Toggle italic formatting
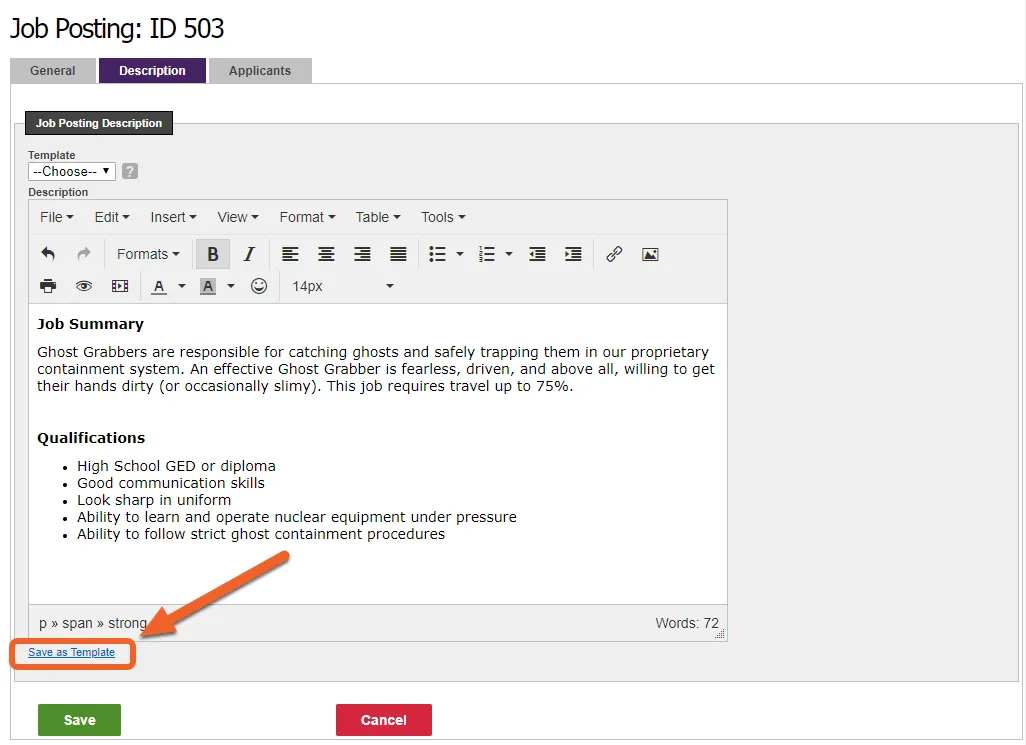 pos(249,254)
